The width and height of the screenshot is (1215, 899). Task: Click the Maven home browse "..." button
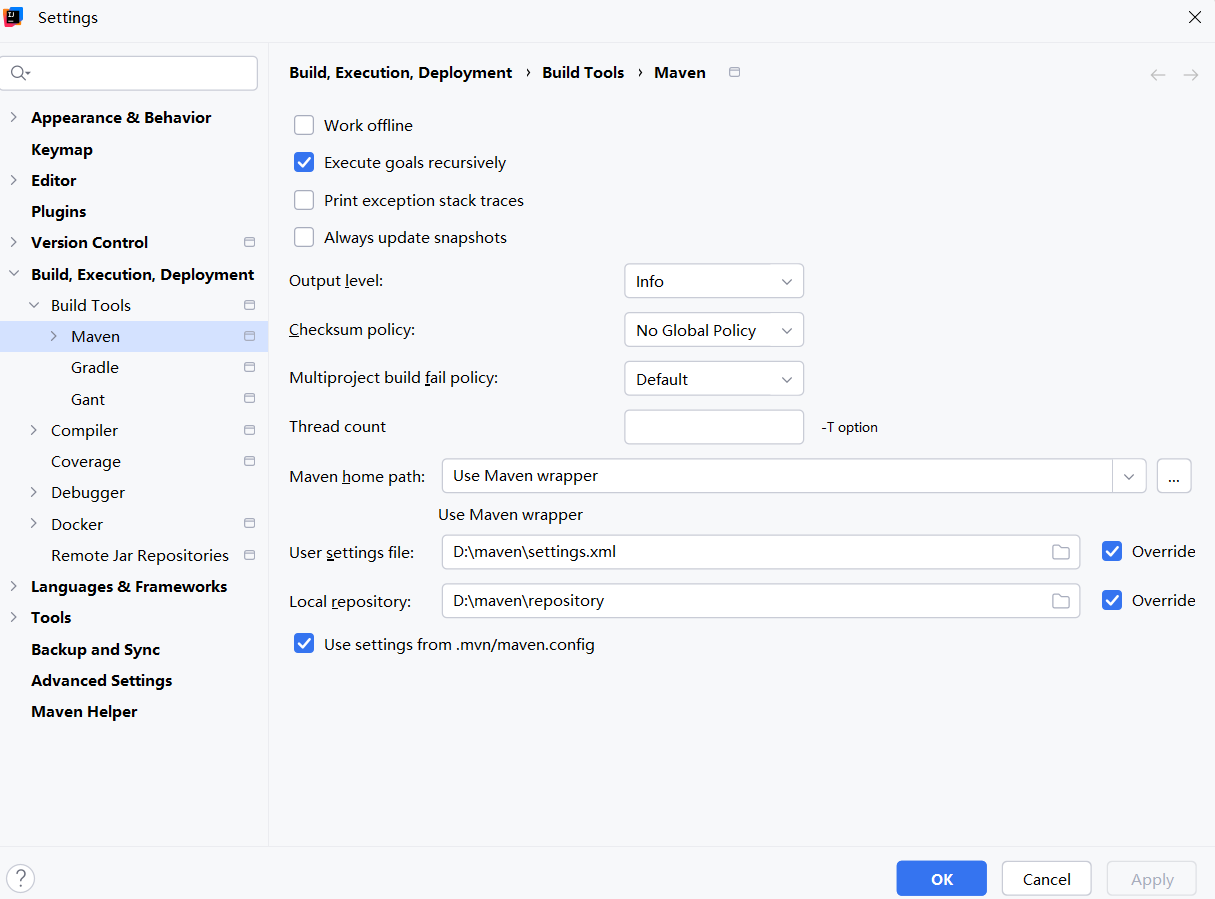pyautogui.click(x=1174, y=476)
